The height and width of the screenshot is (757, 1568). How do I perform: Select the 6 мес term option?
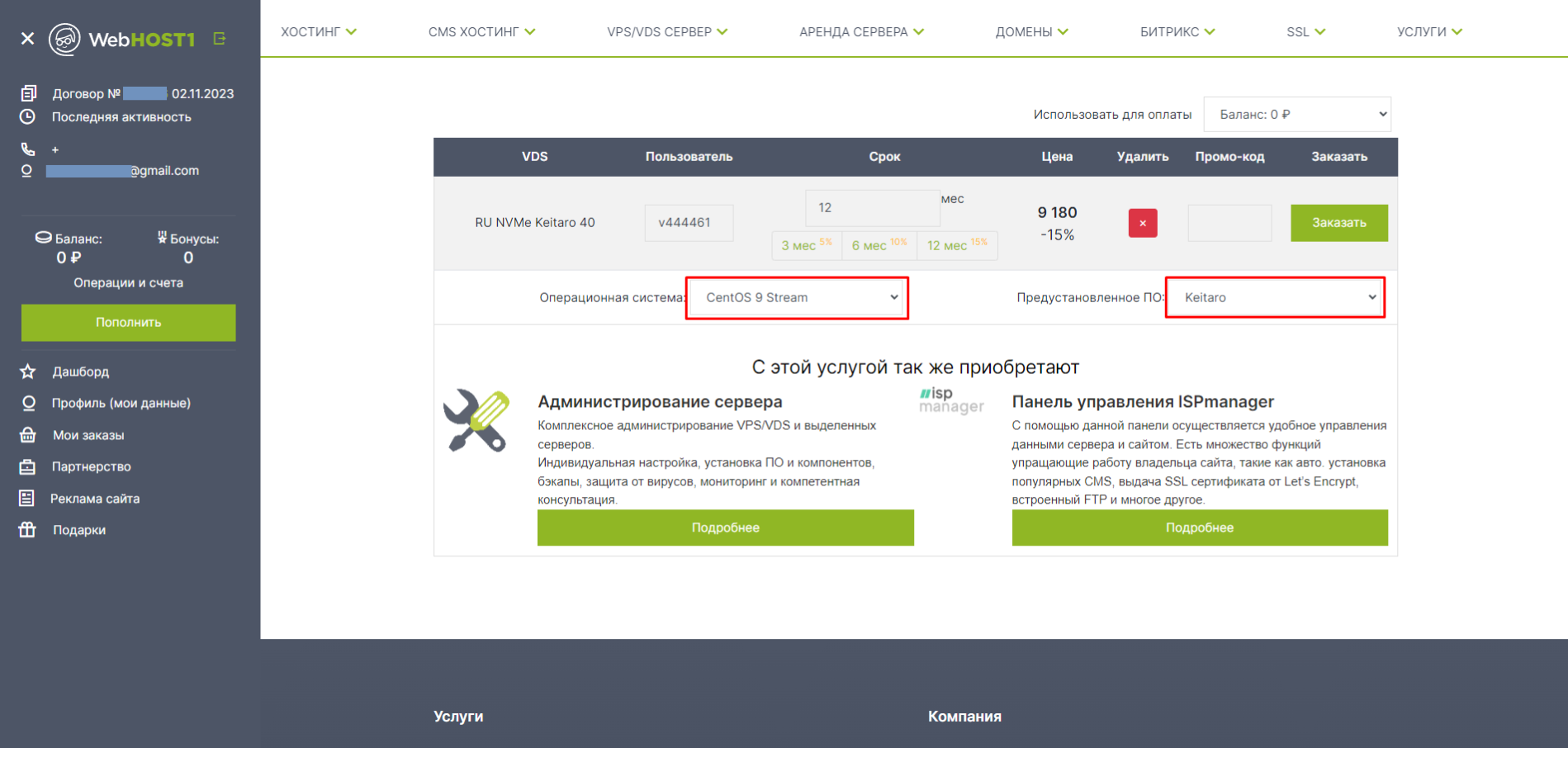pyautogui.click(x=879, y=245)
